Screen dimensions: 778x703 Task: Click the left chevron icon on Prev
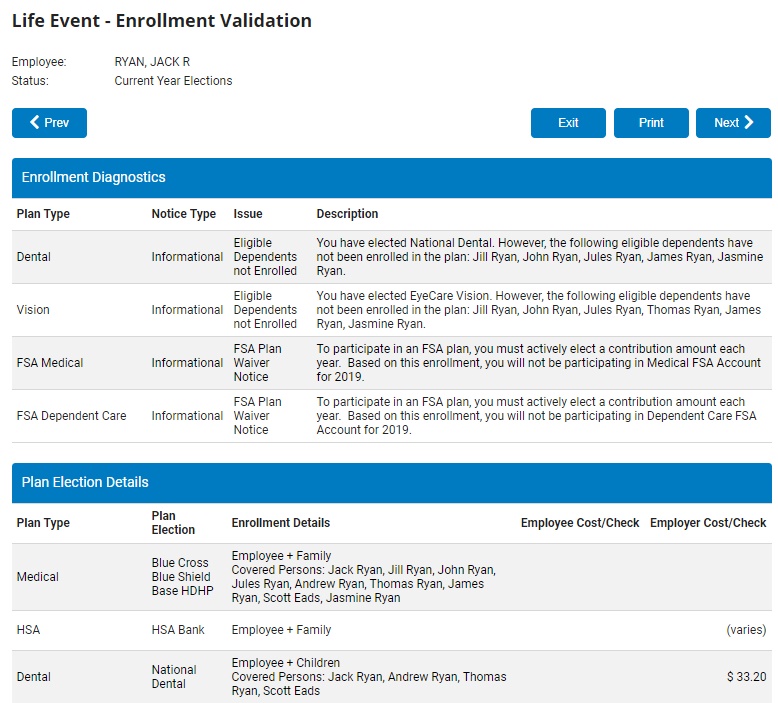(35, 123)
